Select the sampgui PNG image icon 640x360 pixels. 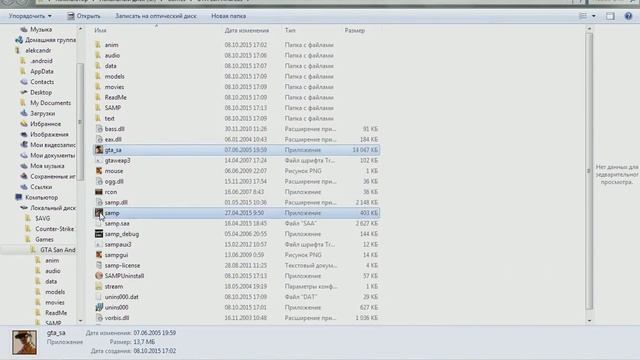click(98, 255)
